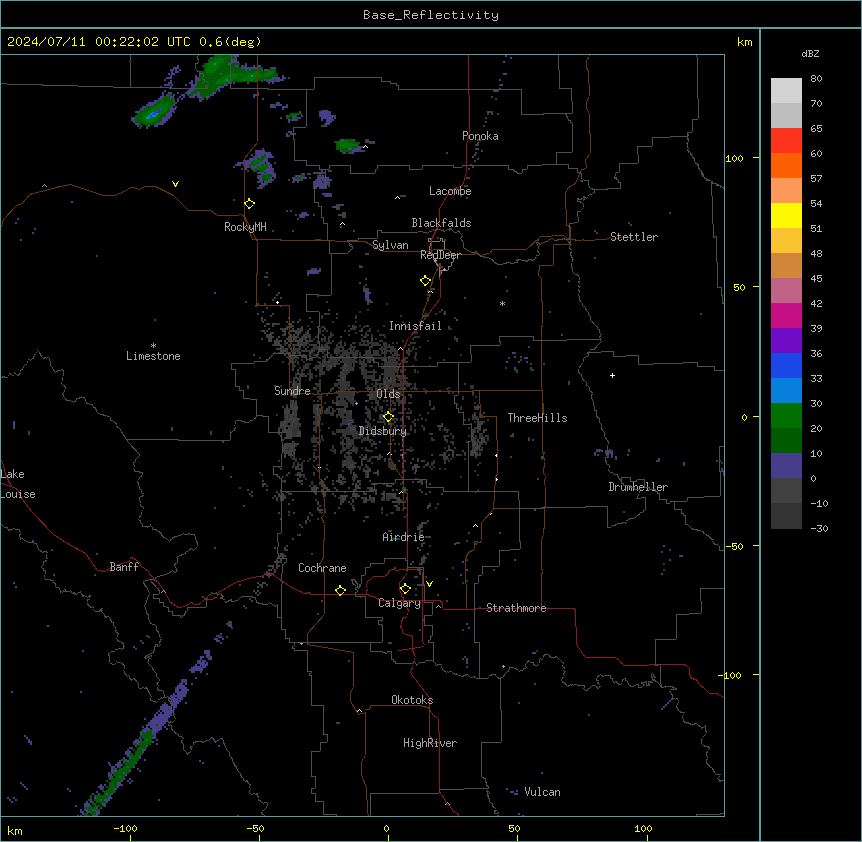Select the magenta 39-42 dBZ legend swatch
The height and width of the screenshot is (842, 862).
click(x=786, y=315)
